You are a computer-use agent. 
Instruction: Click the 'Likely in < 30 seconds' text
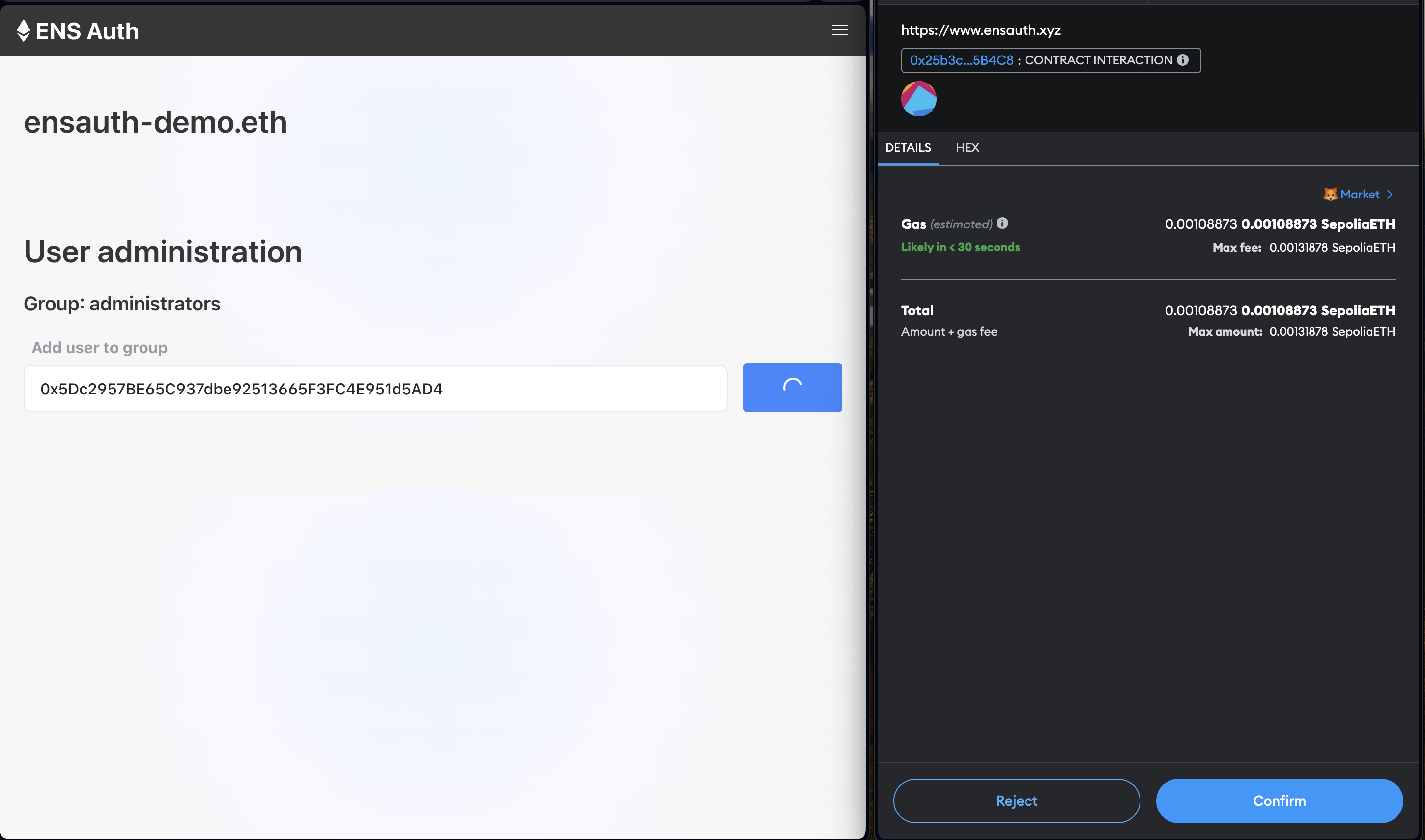coord(960,247)
